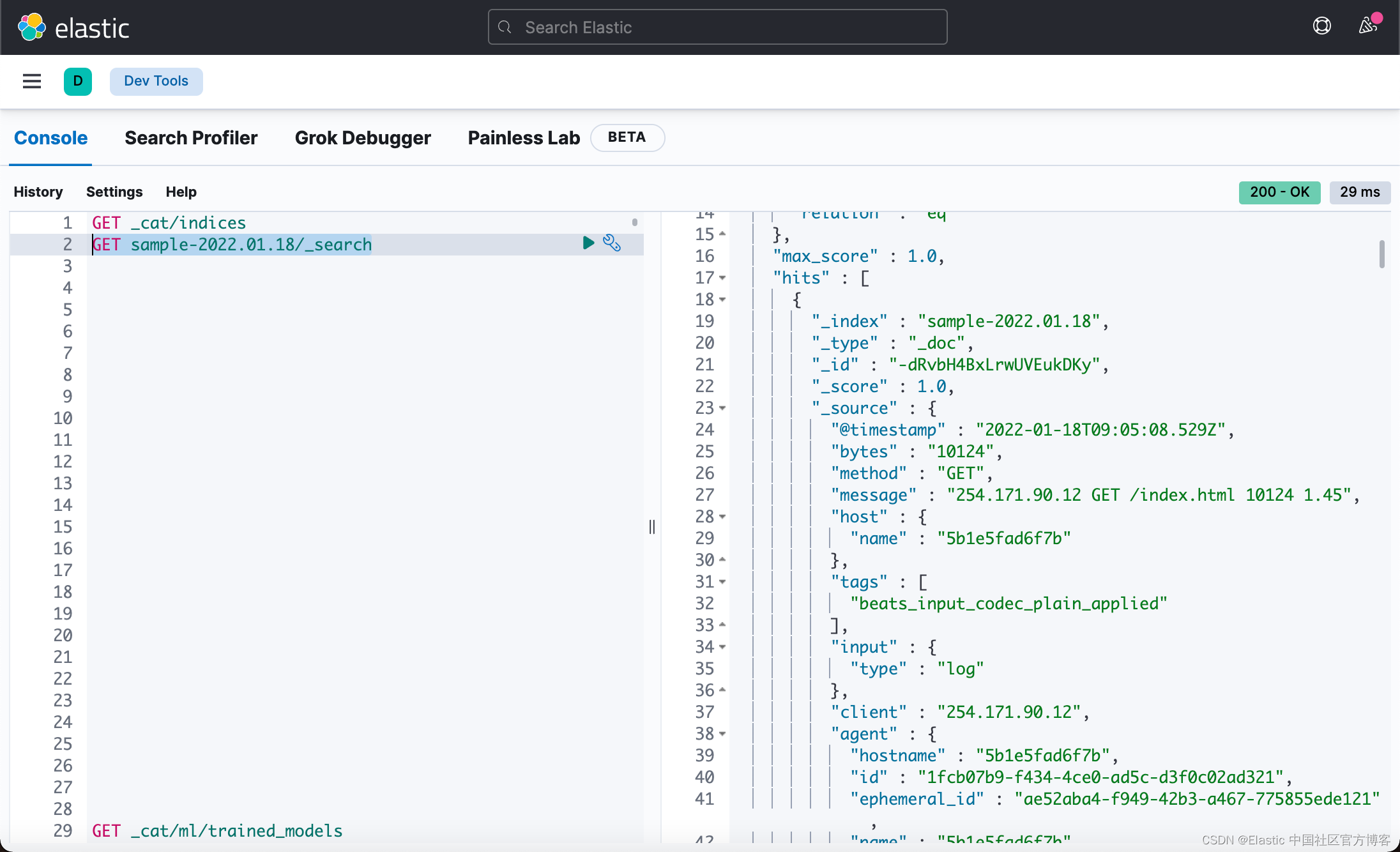This screenshot has height=852, width=1400.
Task: Click the client value "254.171.90.12"
Action: point(1008,712)
